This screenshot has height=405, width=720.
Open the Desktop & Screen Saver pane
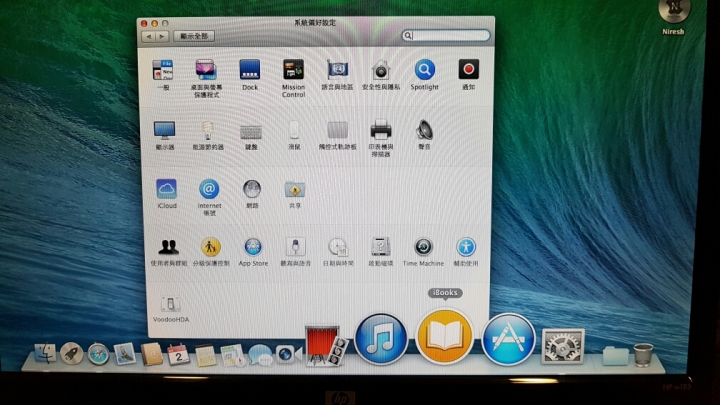click(x=206, y=70)
